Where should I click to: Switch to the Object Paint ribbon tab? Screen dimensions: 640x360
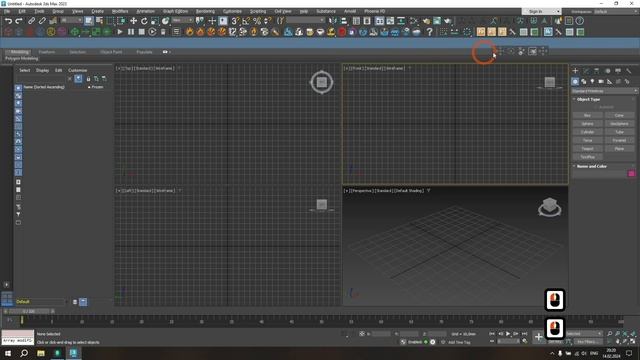pyautogui.click(x=111, y=52)
